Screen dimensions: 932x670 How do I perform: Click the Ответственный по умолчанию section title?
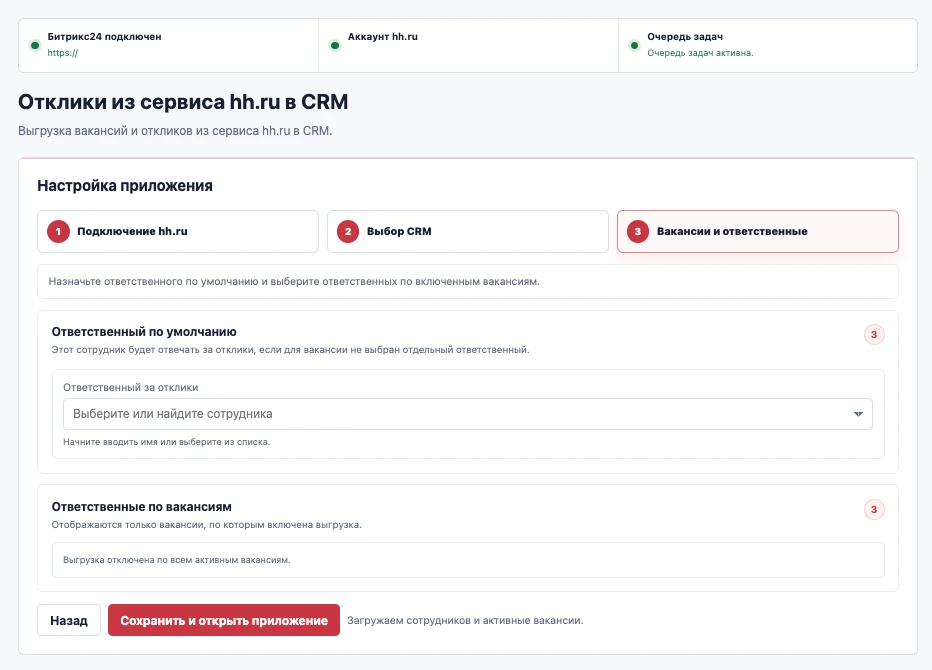tap(144, 332)
